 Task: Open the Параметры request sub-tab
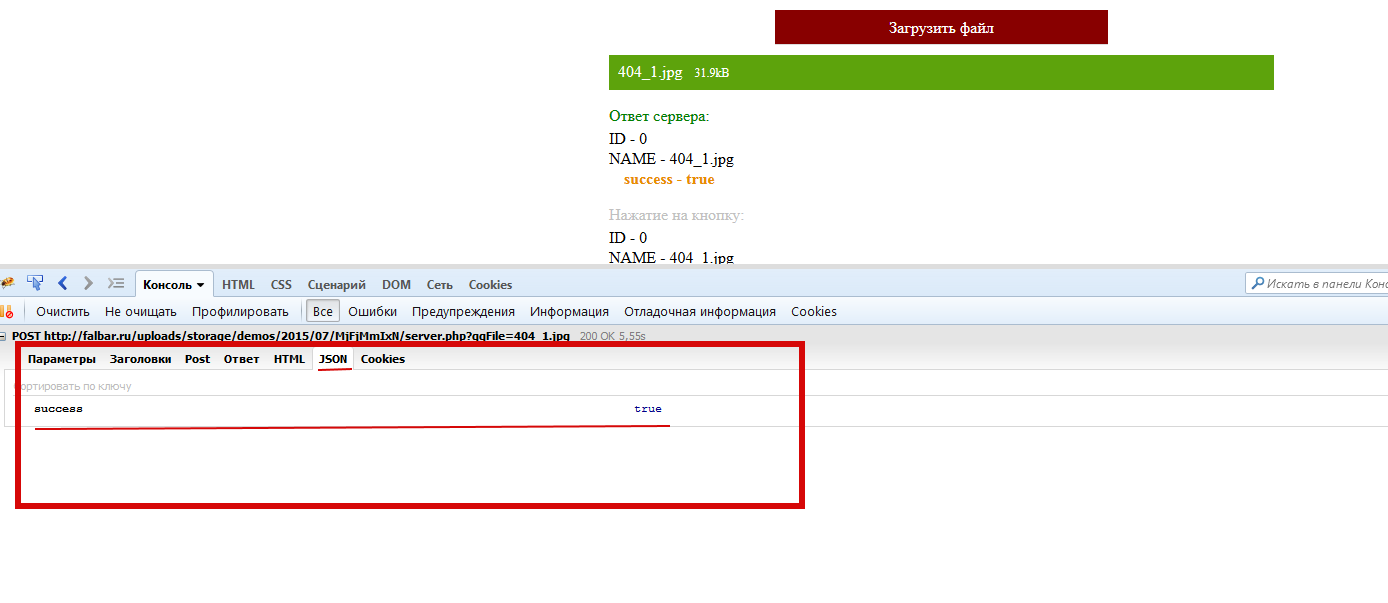pyautogui.click(x=62, y=359)
